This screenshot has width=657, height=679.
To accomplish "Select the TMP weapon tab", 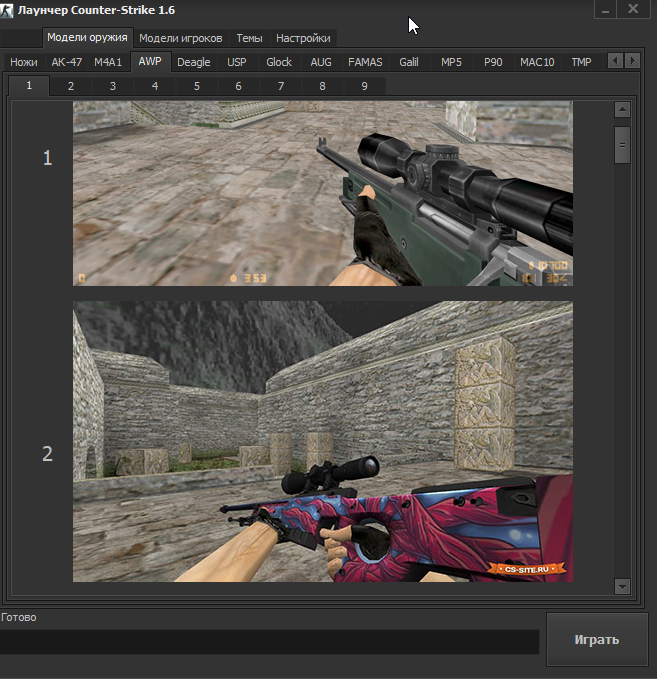I will point(581,62).
